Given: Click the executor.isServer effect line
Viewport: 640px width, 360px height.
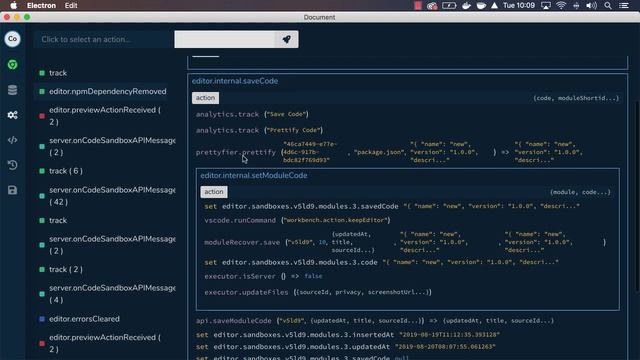Looking at the screenshot, I should tap(263, 276).
